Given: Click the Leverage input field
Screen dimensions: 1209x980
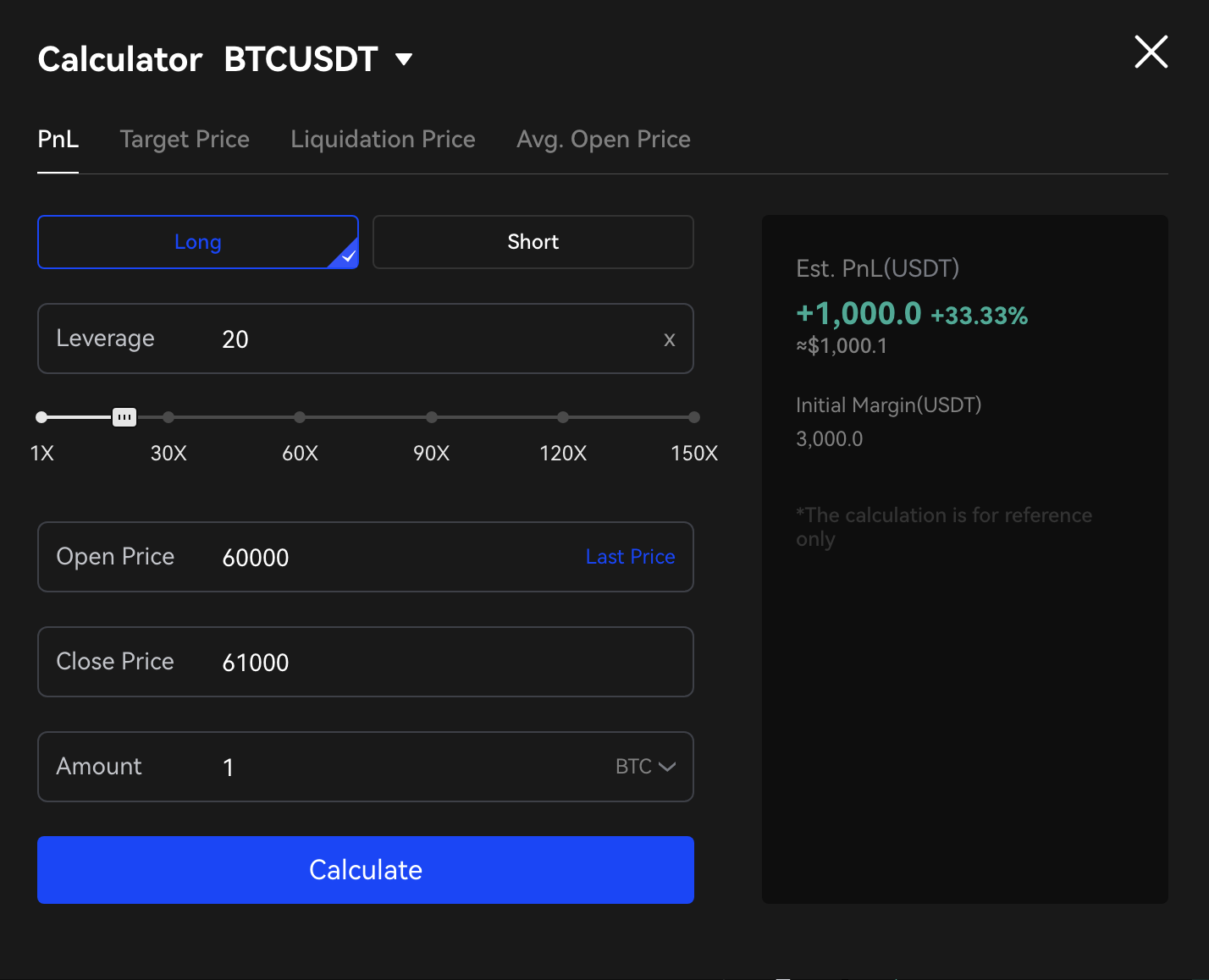Looking at the screenshot, I should (423, 339).
